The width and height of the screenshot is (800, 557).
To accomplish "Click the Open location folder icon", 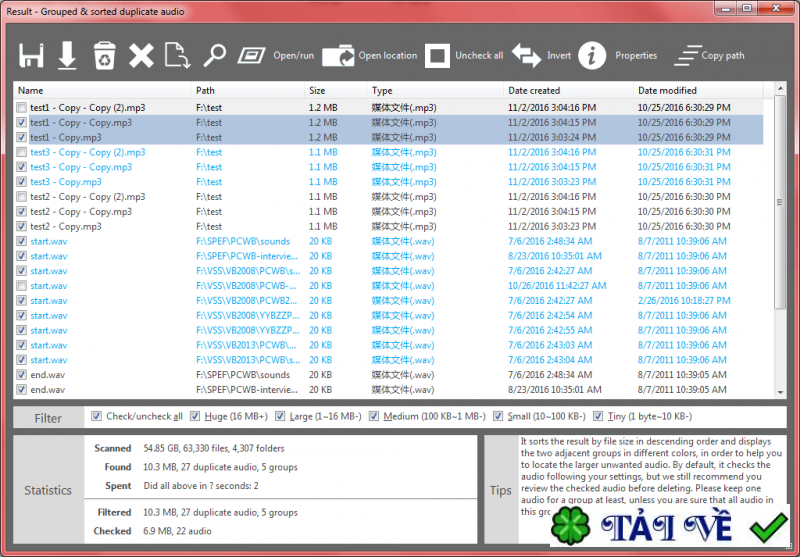I will [338, 56].
